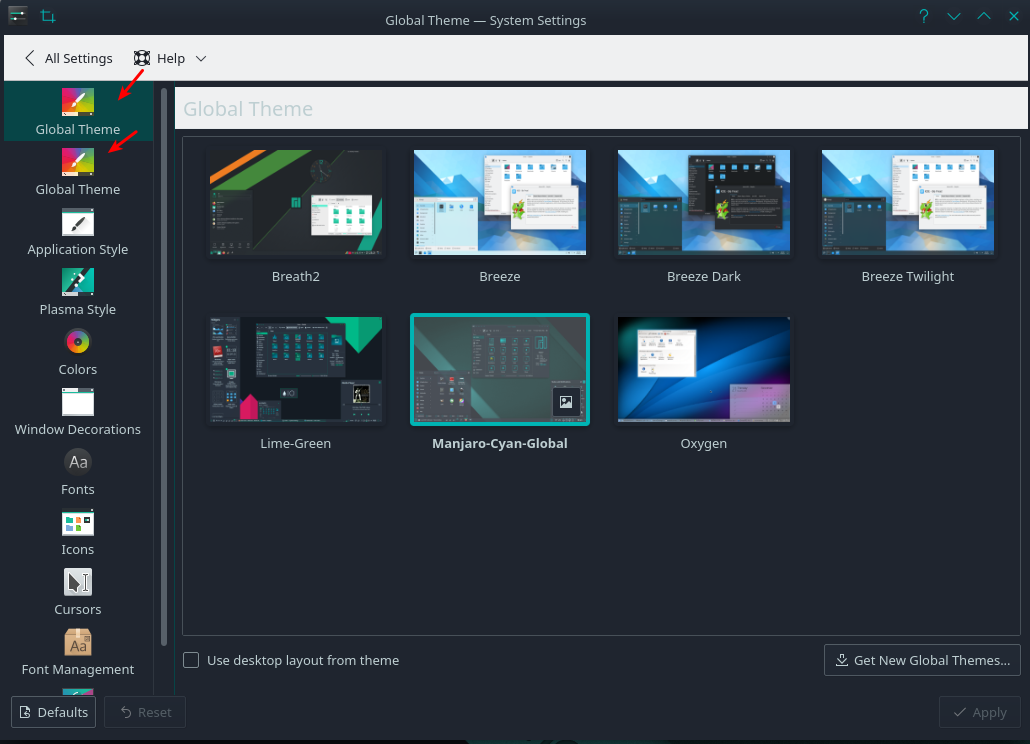Image resolution: width=1030 pixels, height=744 pixels.
Task: Click the Breeze Twilight label text
Action: point(908,276)
